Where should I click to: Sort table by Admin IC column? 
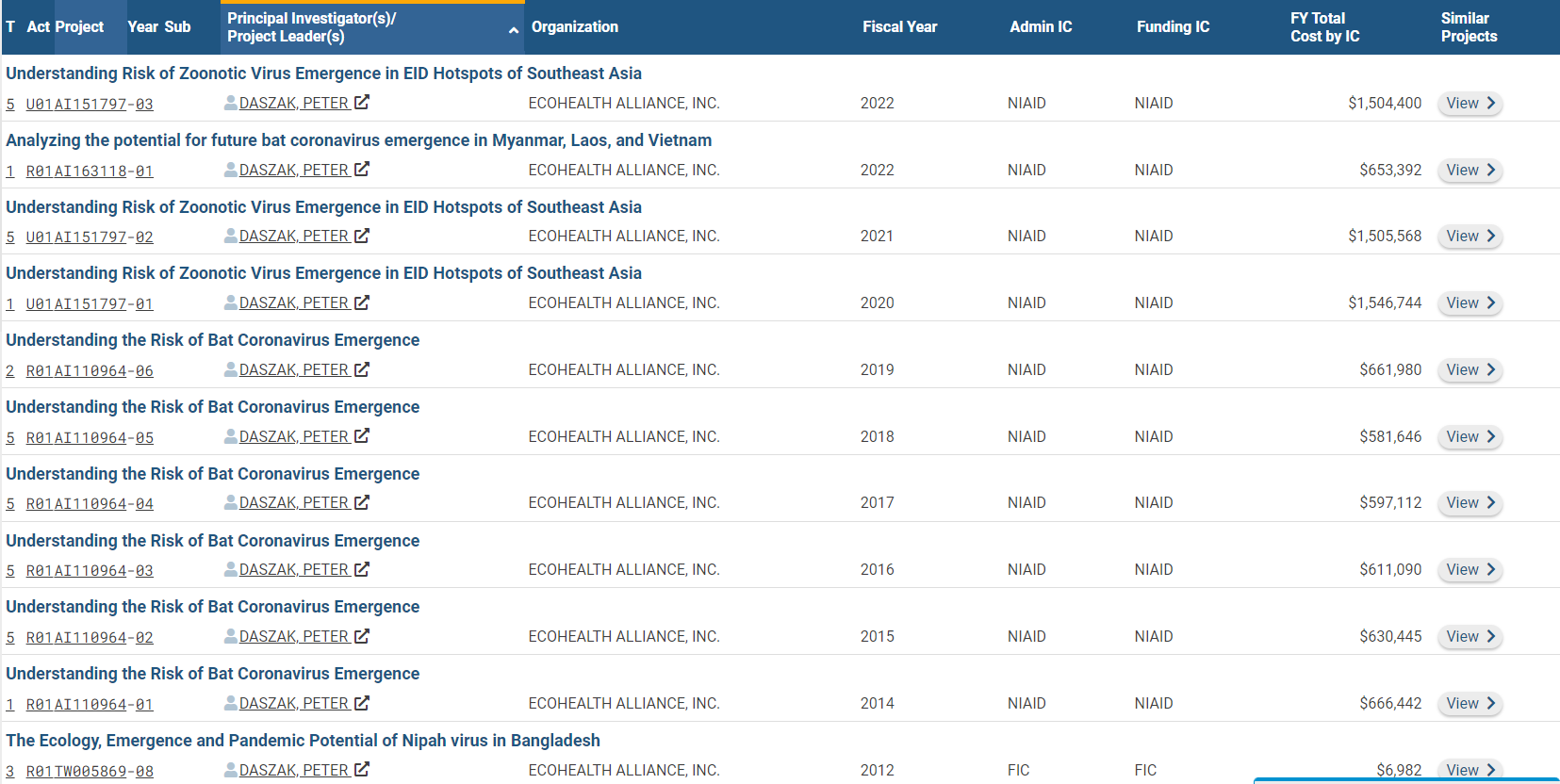click(x=1041, y=27)
